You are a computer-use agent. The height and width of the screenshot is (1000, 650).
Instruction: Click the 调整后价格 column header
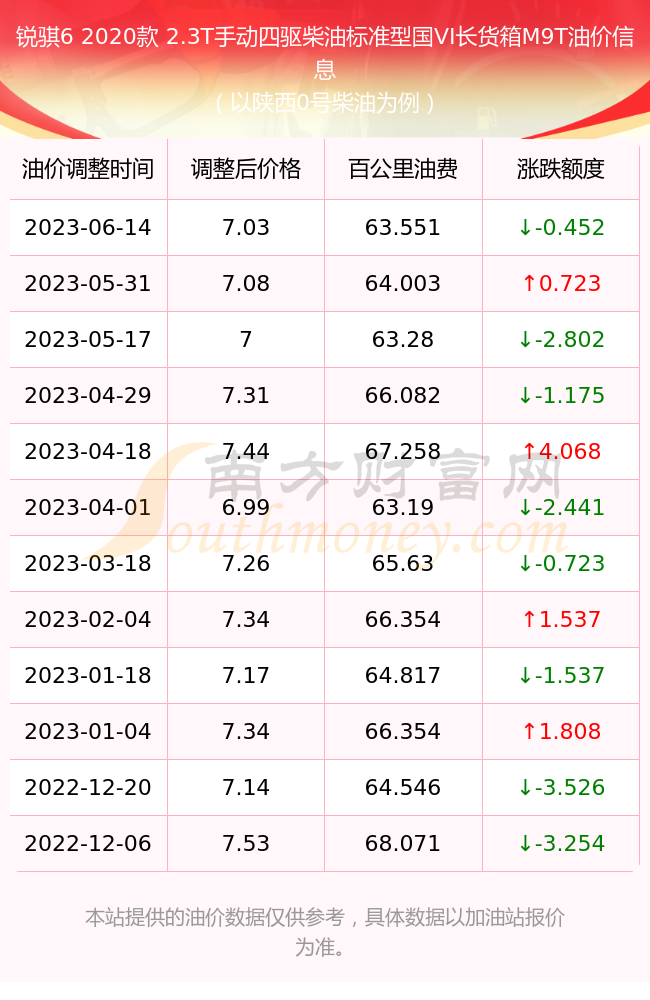coord(246,169)
